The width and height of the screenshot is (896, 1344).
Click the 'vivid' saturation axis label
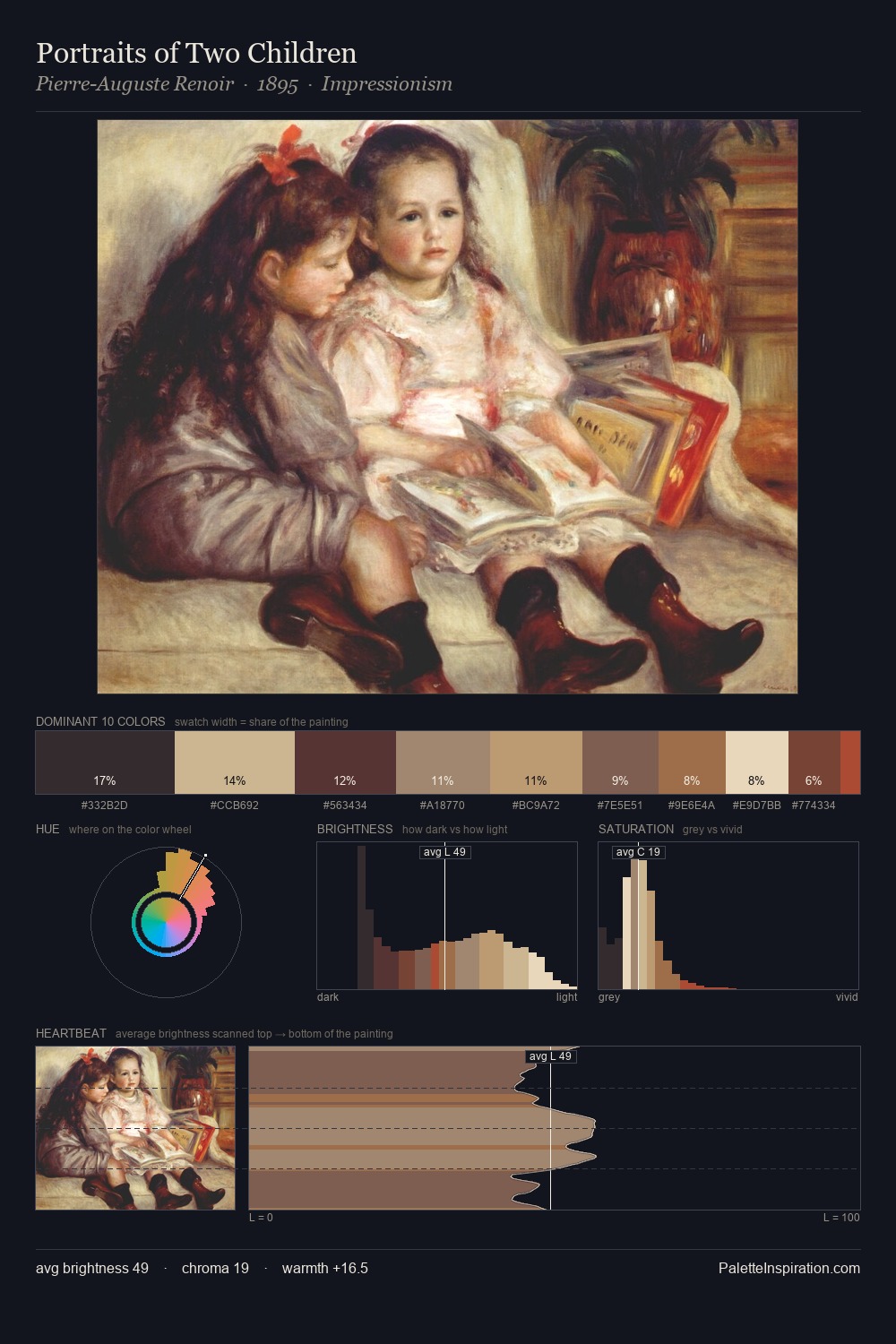847,997
